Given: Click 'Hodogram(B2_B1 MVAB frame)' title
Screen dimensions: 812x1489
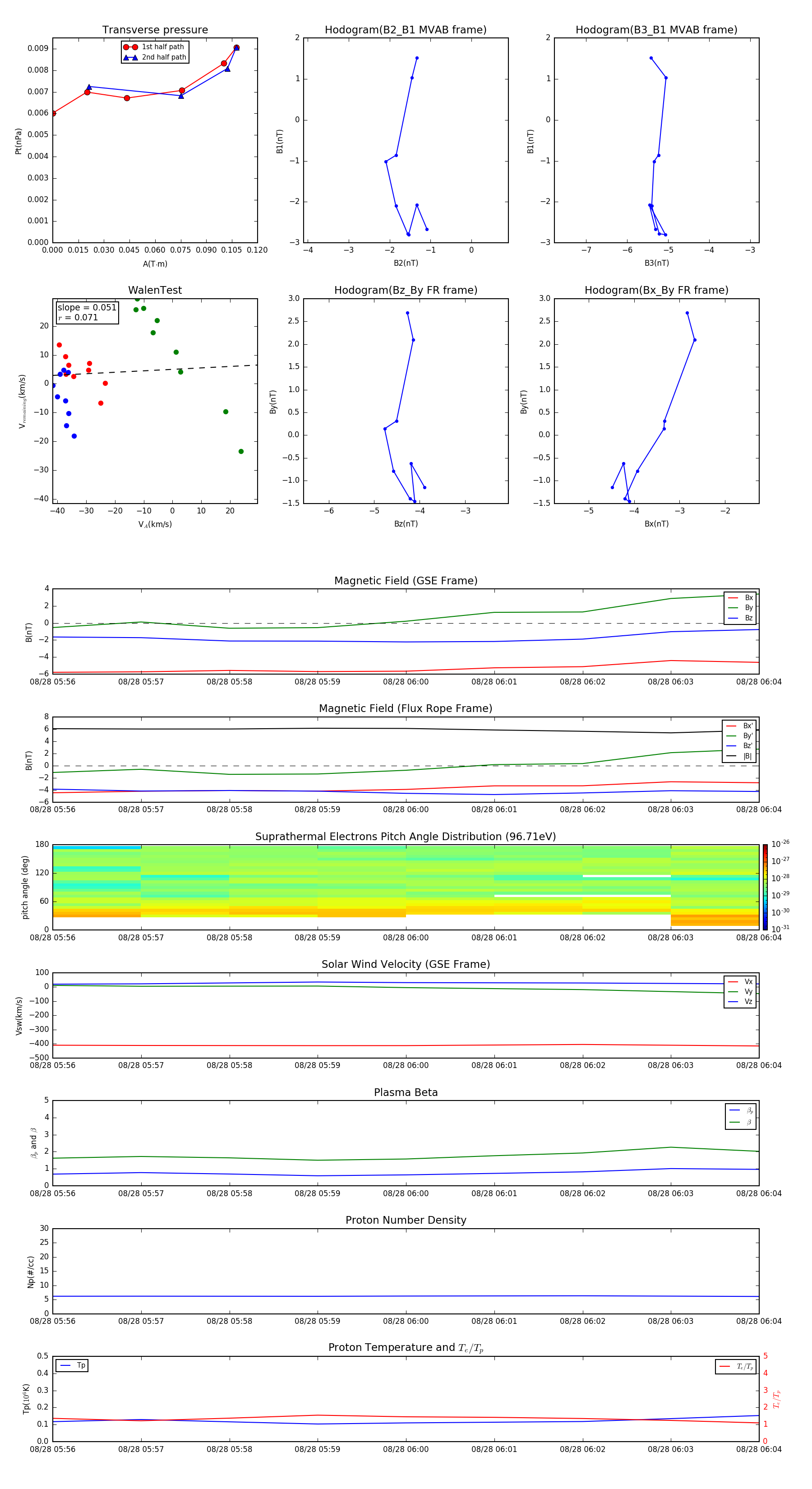Looking at the screenshot, I should tap(406, 30).
